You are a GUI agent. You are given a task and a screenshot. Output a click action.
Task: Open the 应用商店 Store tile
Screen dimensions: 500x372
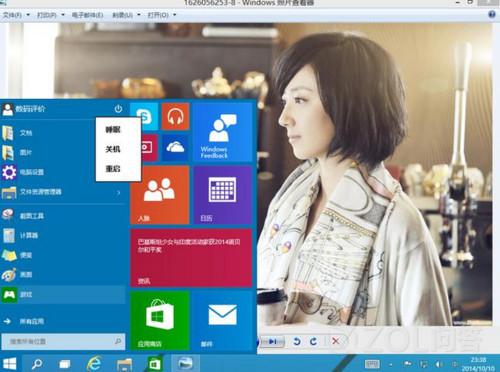click(x=160, y=321)
